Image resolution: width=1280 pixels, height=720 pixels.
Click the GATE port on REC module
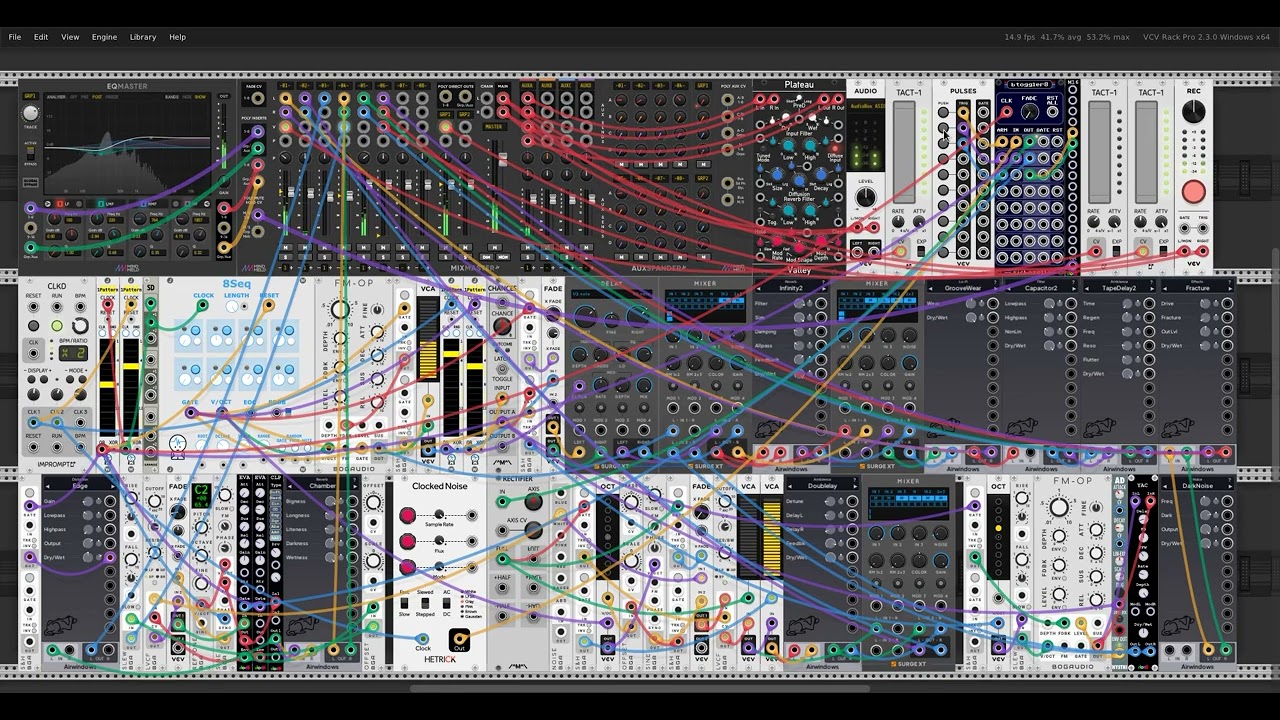point(1184,228)
